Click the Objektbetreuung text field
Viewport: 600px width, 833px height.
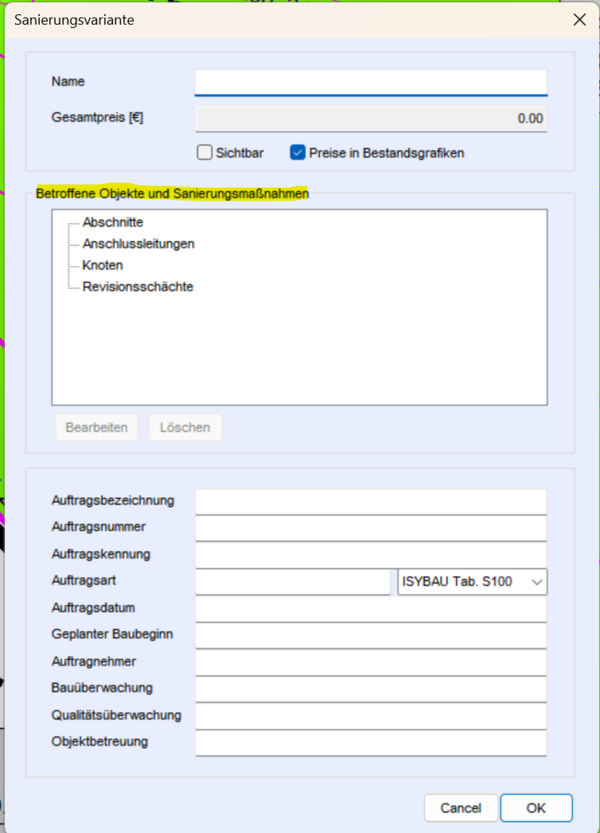pos(371,742)
